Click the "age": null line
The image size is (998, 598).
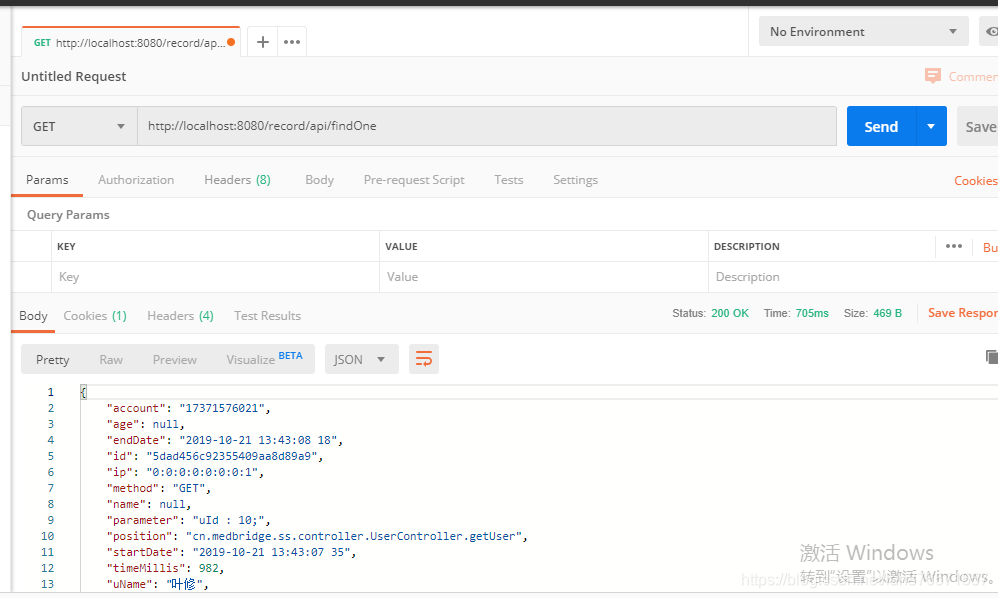[x=145, y=424]
